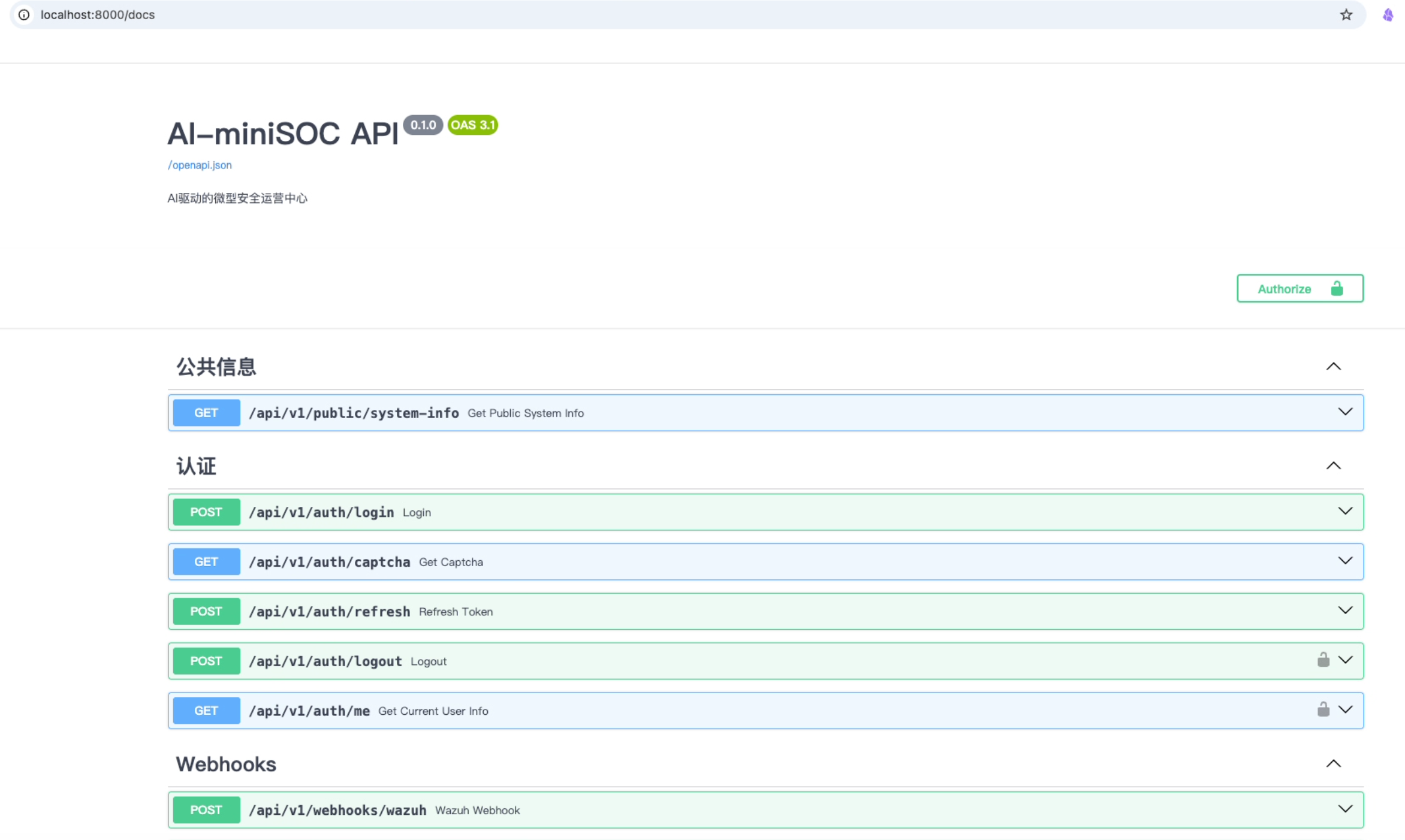Click the POST badge for auth/login
Image resolution: width=1405 pixels, height=840 pixels.
pos(206,512)
